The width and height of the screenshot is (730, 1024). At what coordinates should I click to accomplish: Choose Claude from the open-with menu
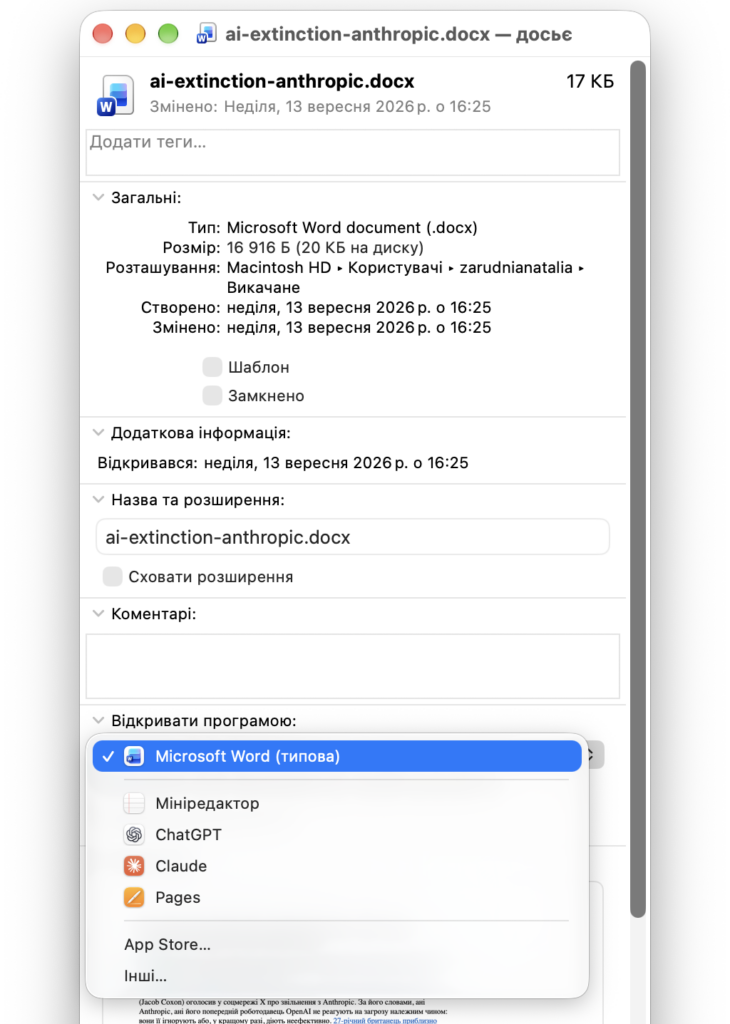337,866
